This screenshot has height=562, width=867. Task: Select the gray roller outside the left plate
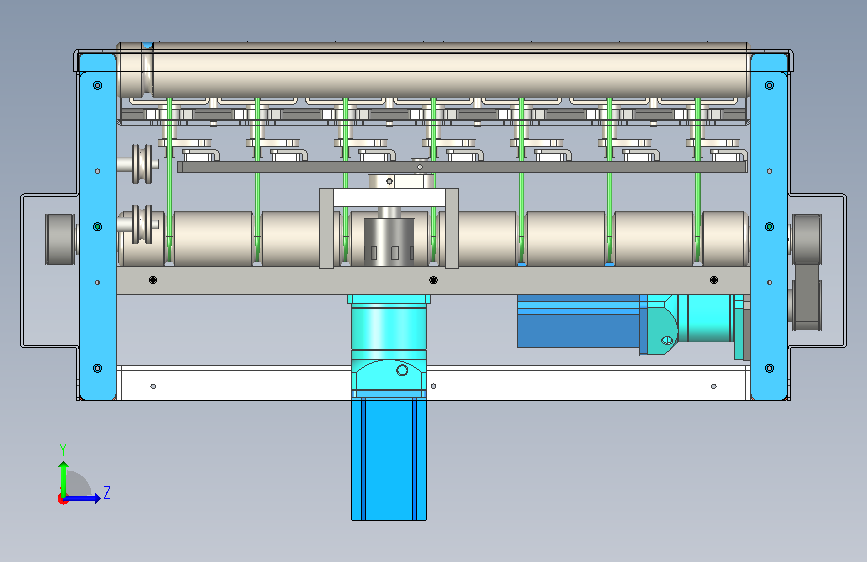60,240
